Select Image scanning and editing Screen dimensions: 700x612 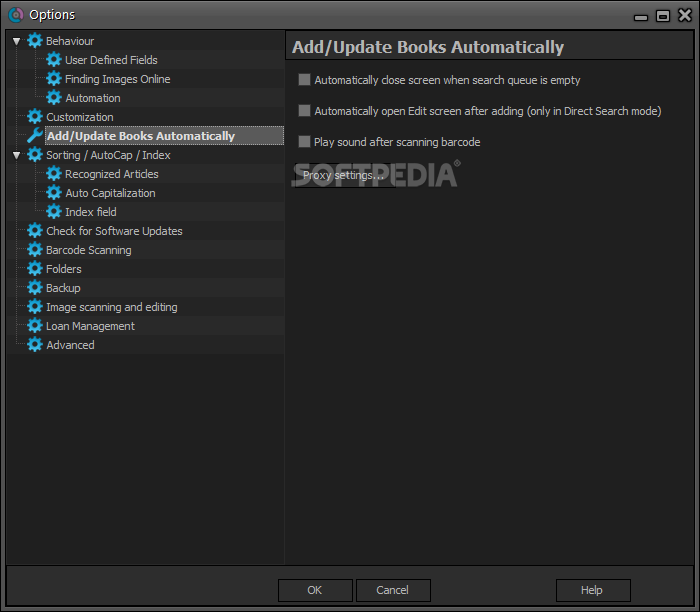(x=112, y=307)
